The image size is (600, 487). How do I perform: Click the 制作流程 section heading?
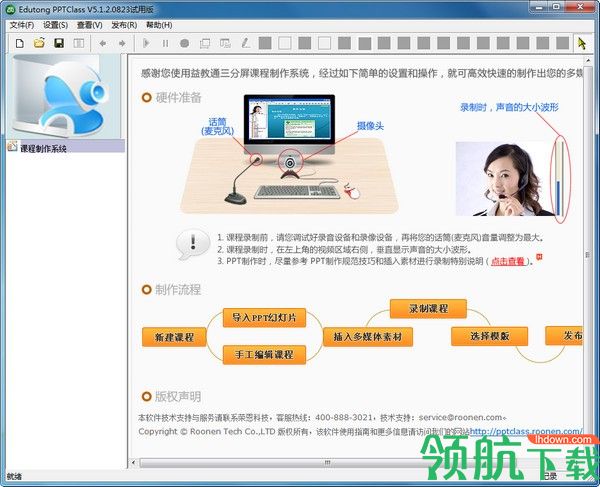(178, 290)
